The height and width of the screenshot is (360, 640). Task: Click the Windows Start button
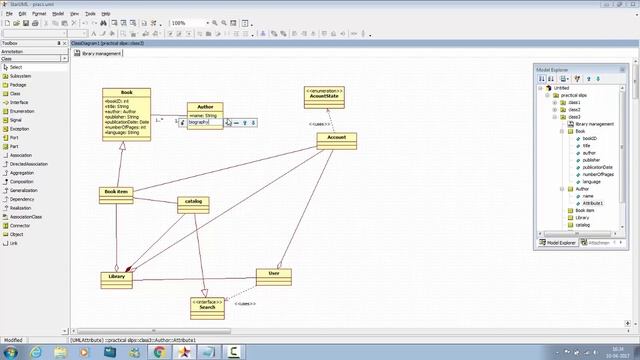[10, 352]
